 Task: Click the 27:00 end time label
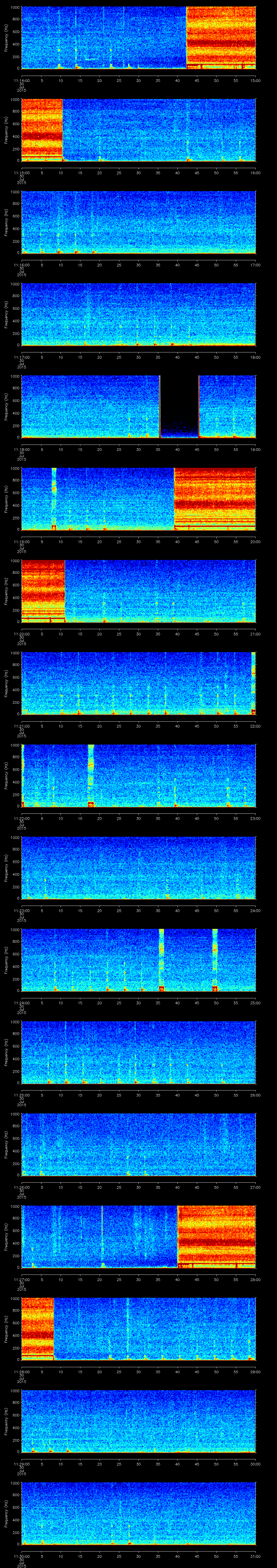255,1187
